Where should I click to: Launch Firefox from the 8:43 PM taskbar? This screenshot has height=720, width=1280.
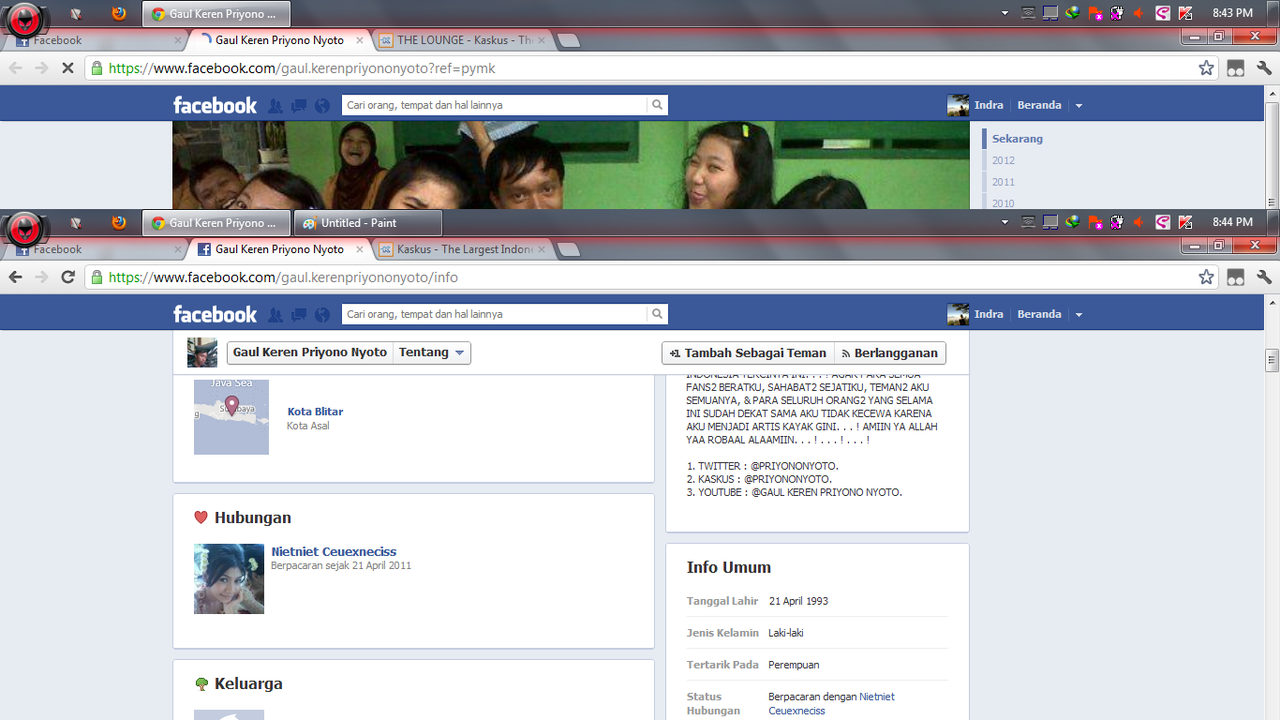click(119, 13)
